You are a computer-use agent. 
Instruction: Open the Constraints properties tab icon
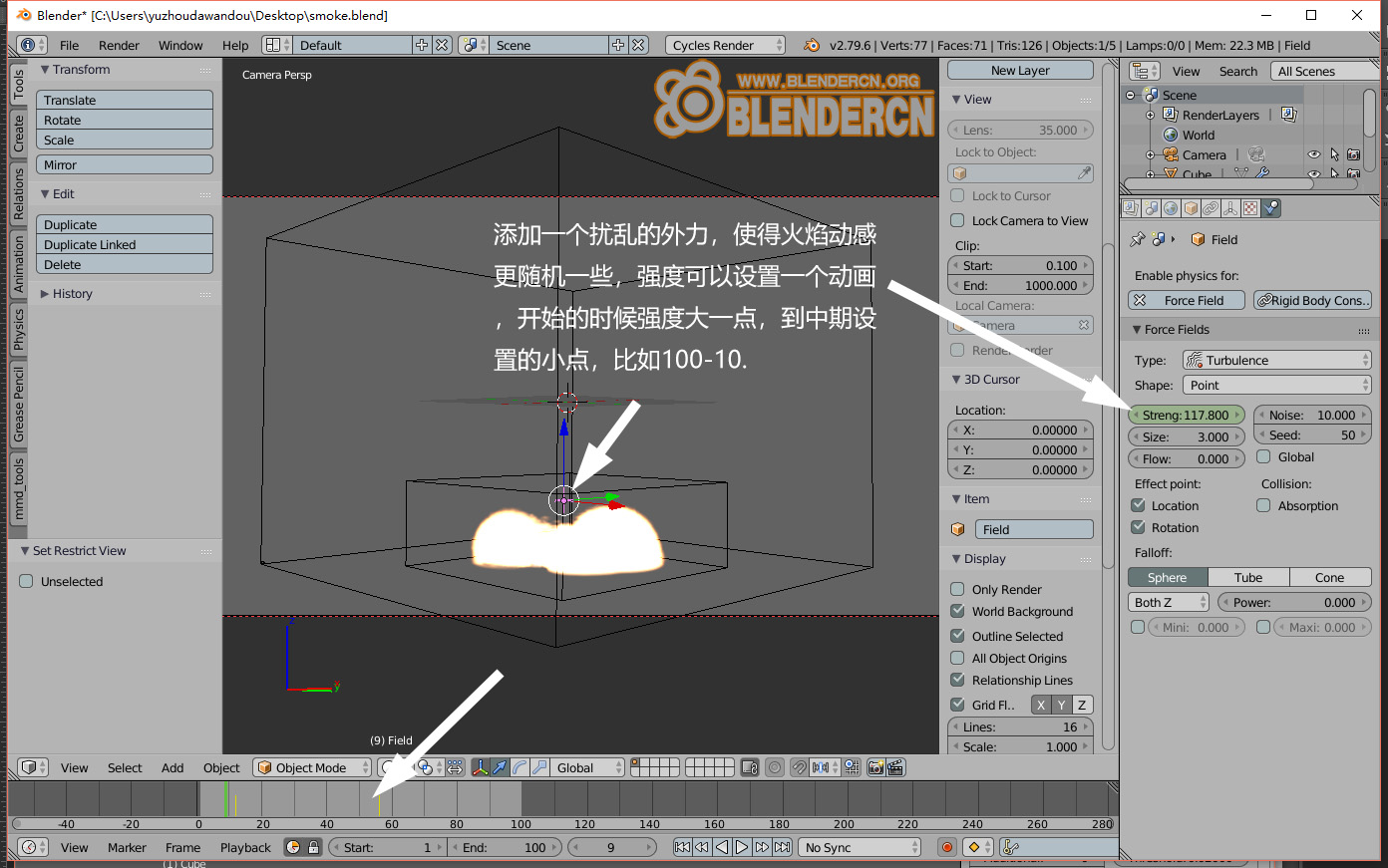pyautogui.click(x=1211, y=208)
